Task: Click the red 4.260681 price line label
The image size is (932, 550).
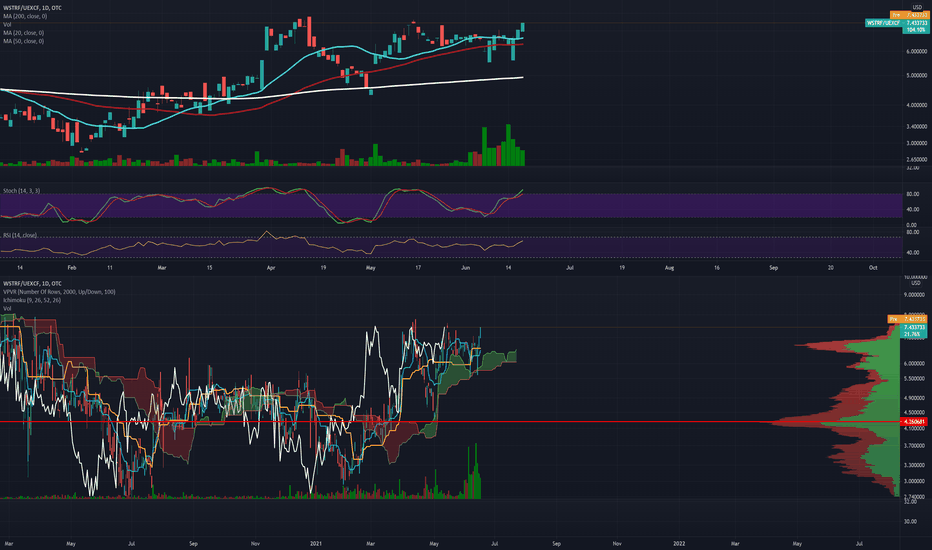Action: point(915,422)
